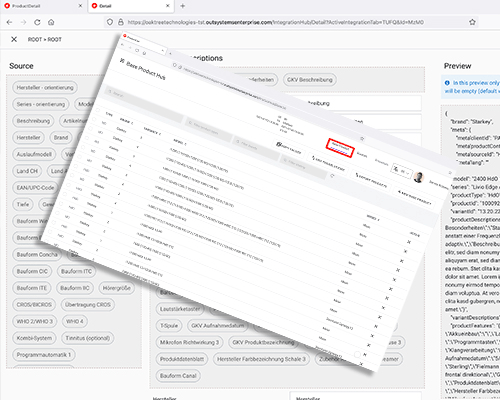
Task: Select the Land CH source chip
Action: [x=27, y=171]
